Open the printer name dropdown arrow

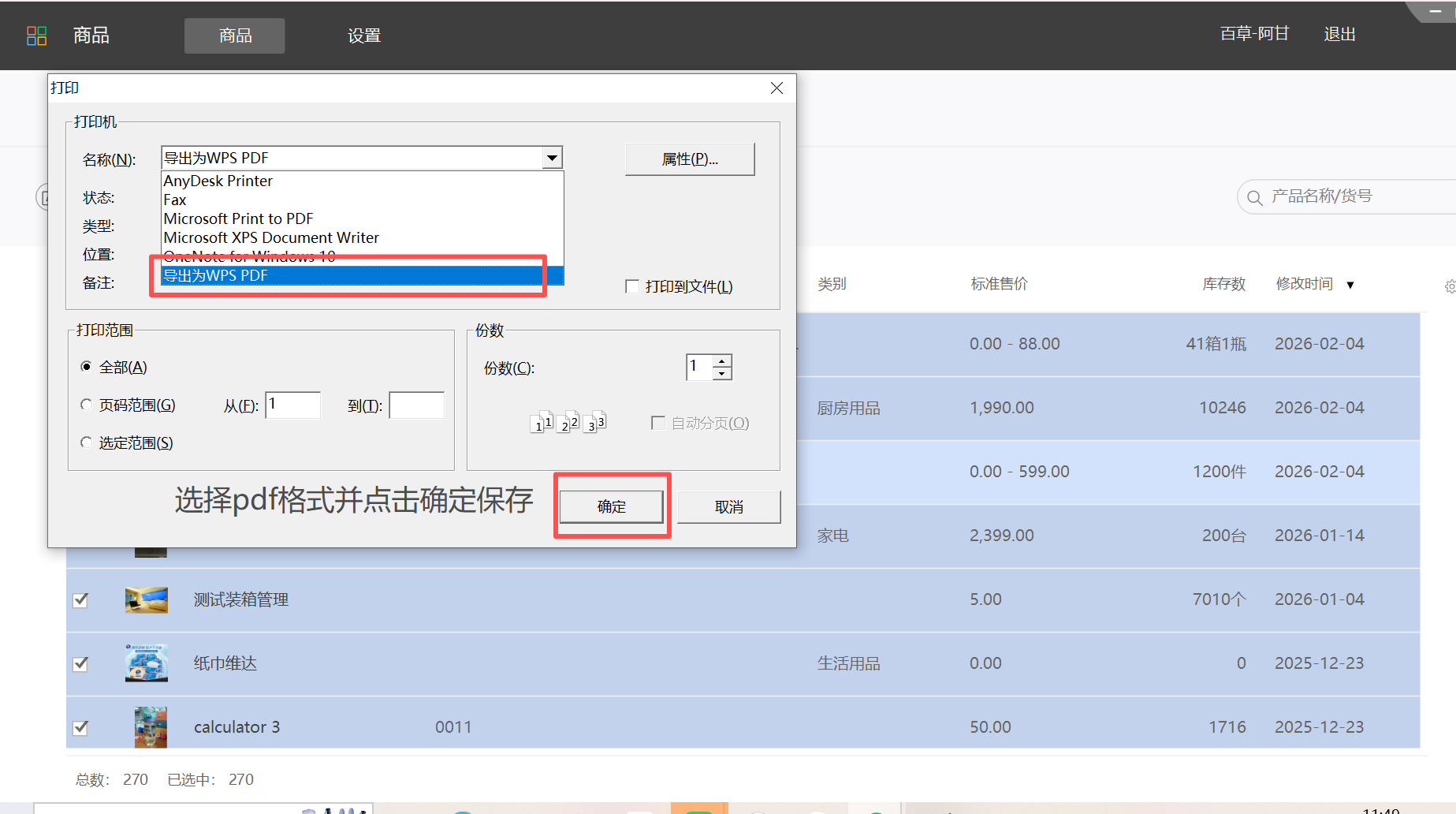pyautogui.click(x=552, y=158)
